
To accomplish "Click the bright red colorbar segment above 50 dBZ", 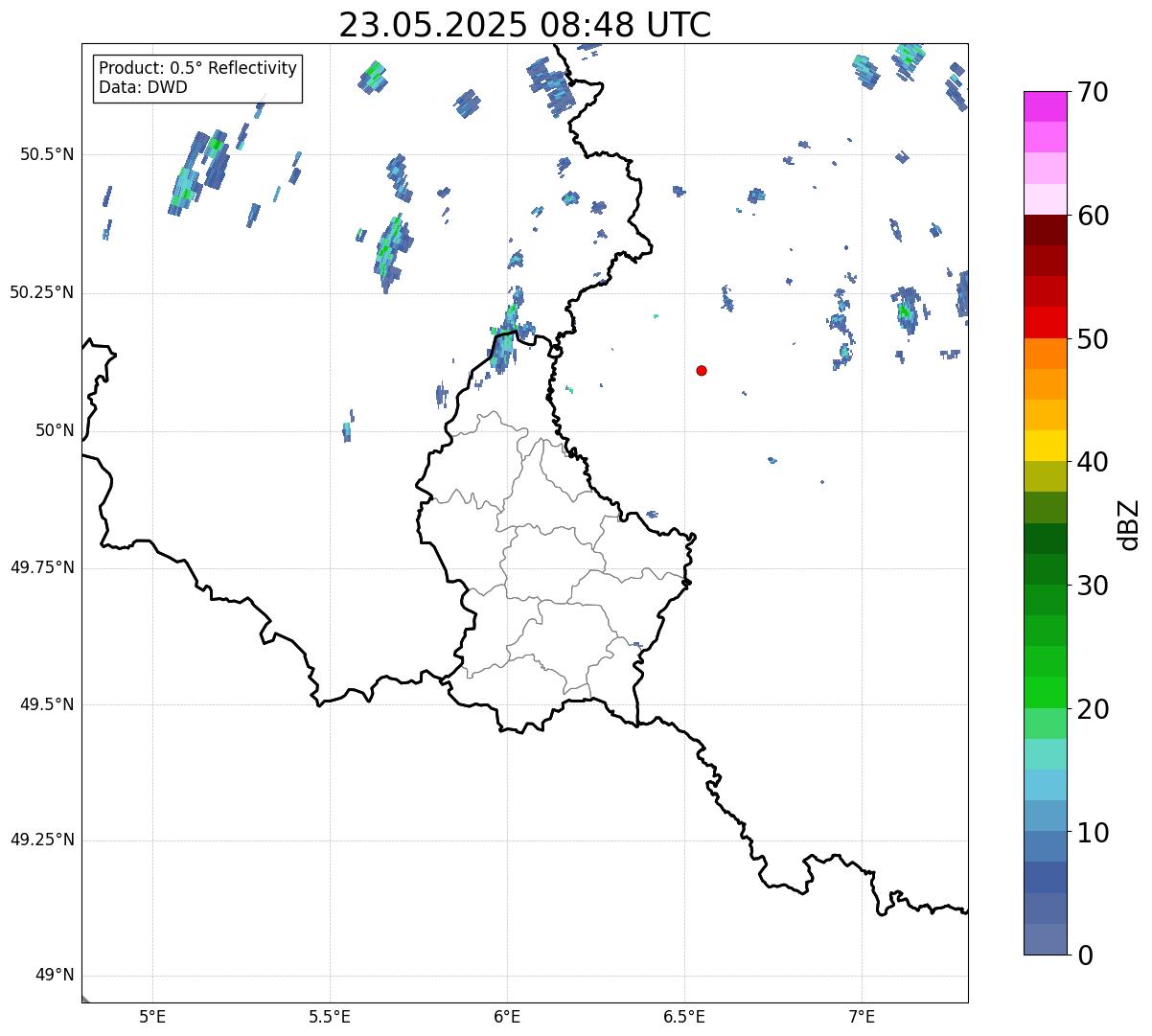I will pos(1045,322).
